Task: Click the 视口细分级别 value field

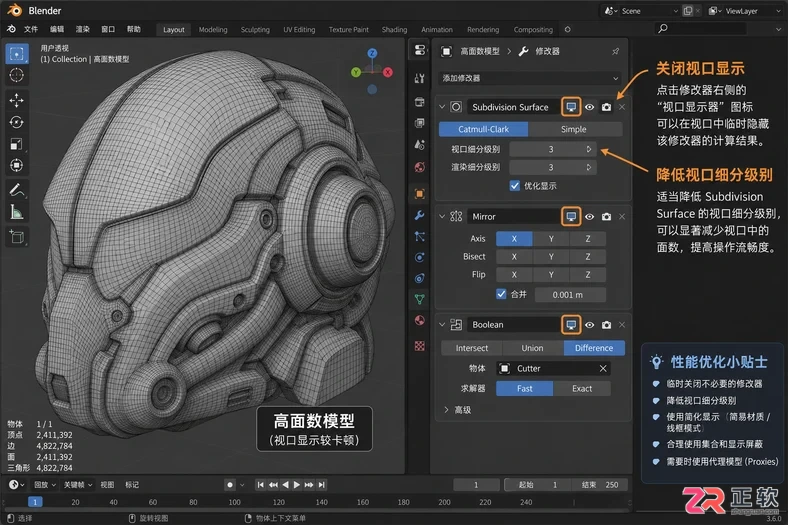Action: [552, 149]
